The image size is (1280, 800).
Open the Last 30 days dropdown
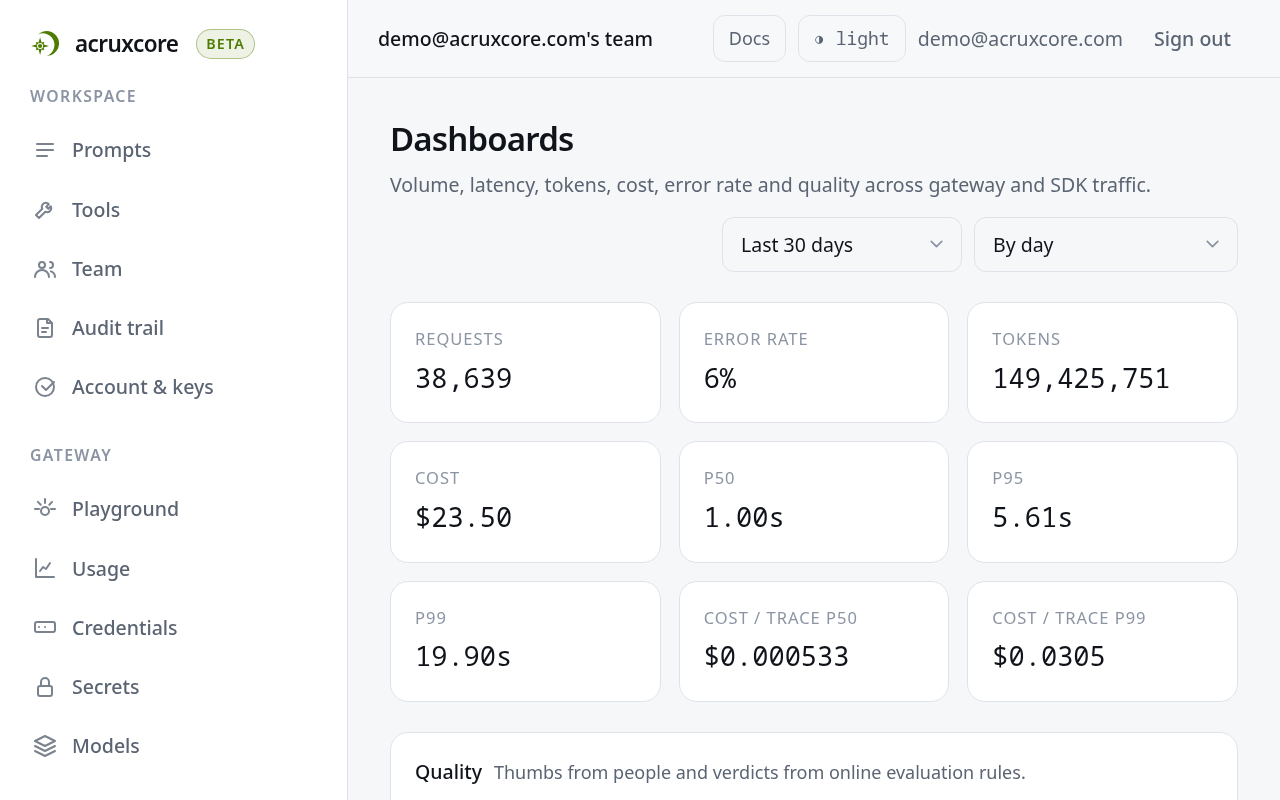[842, 245]
